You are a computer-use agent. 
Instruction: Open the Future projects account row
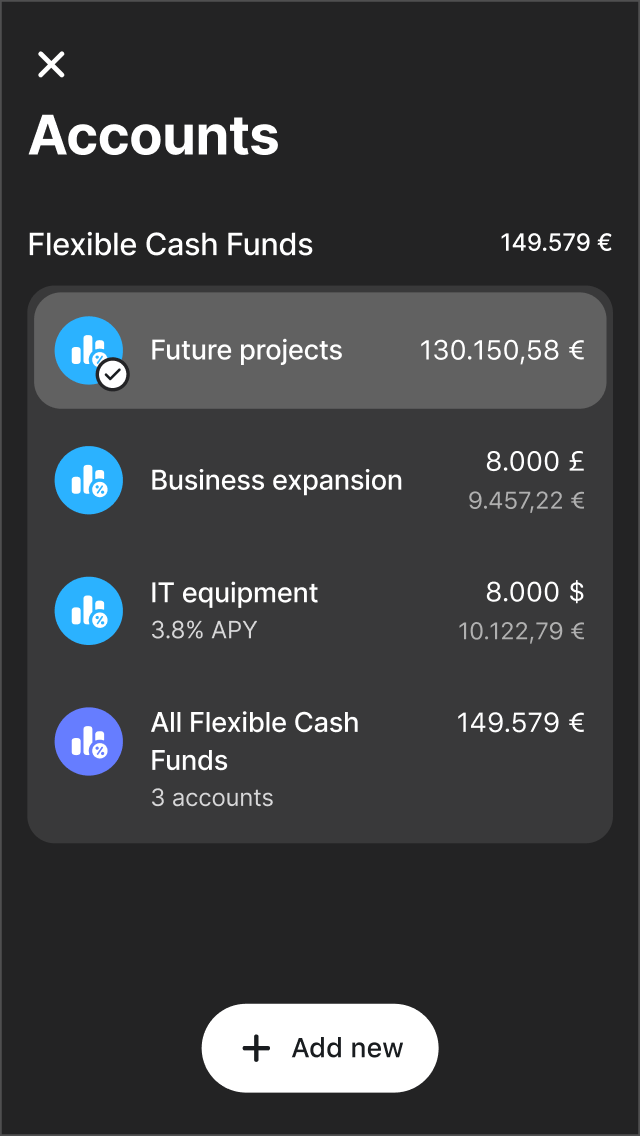tap(320, 350)
